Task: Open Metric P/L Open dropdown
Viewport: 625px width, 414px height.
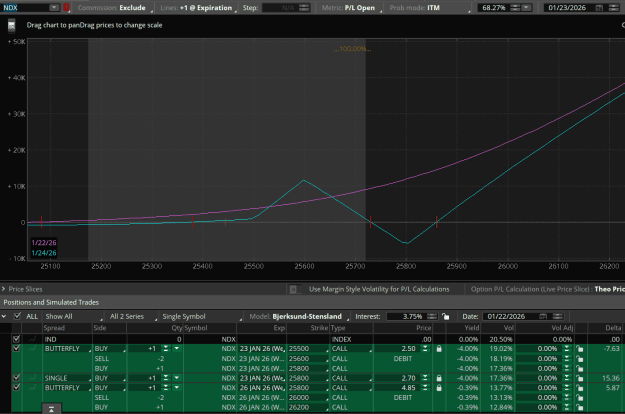Action: 351,8
